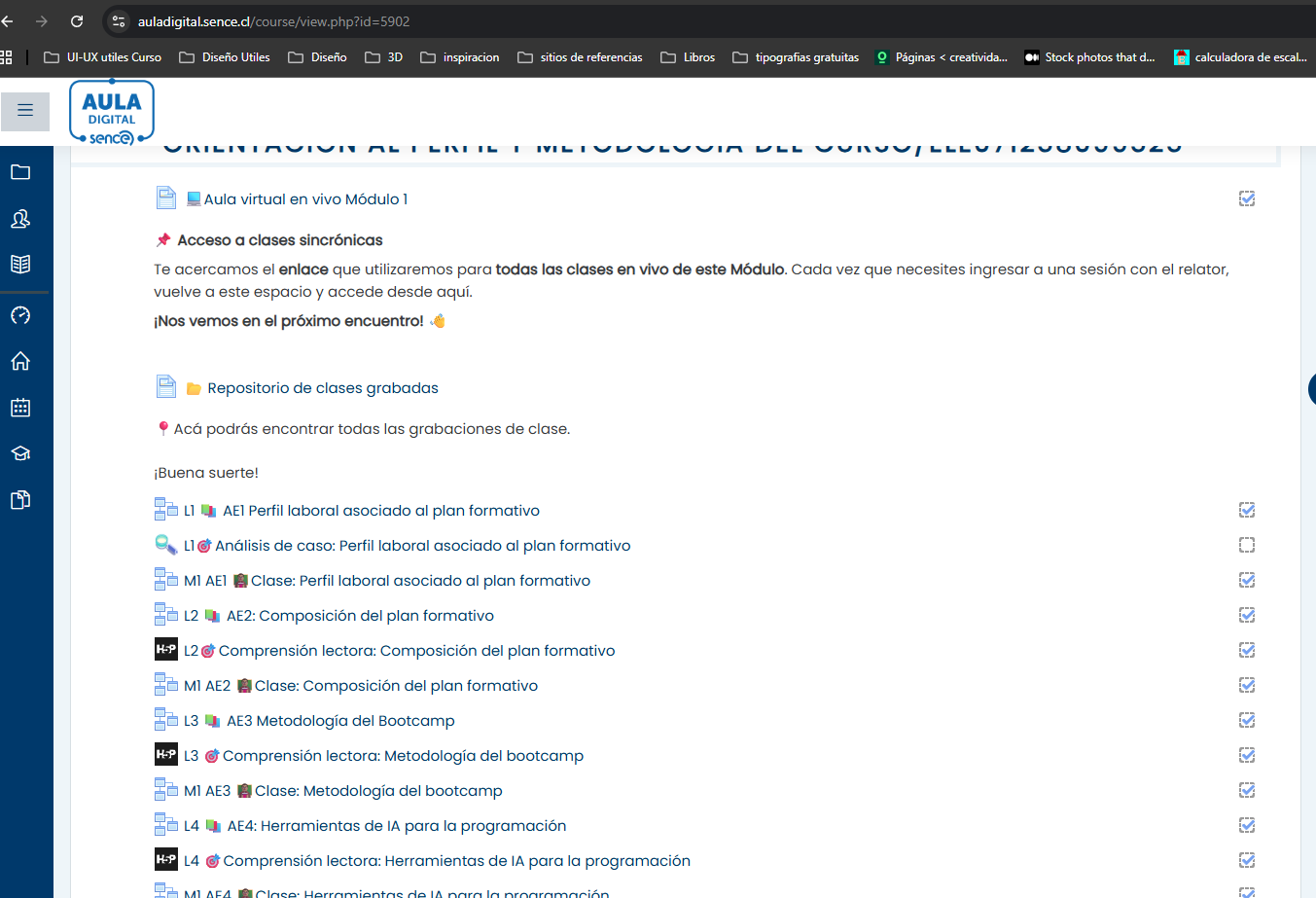
Task: Open the calculadora de escala bookmark
Action: click(x=1240, y=57)
